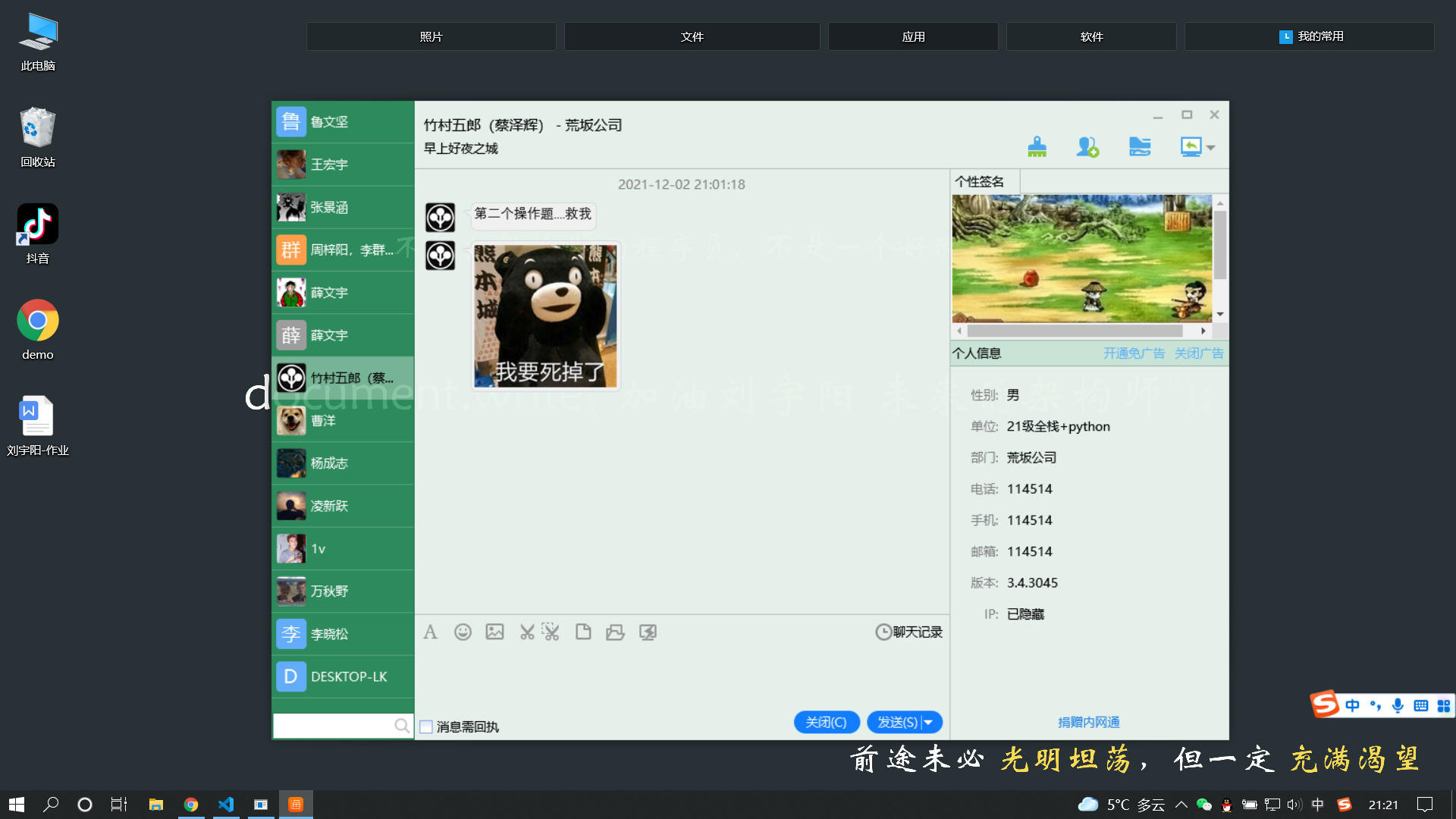The image size is (1456, 819).
Task: Select contact 李晓松 in the list
Action: [x=343, y=634]
